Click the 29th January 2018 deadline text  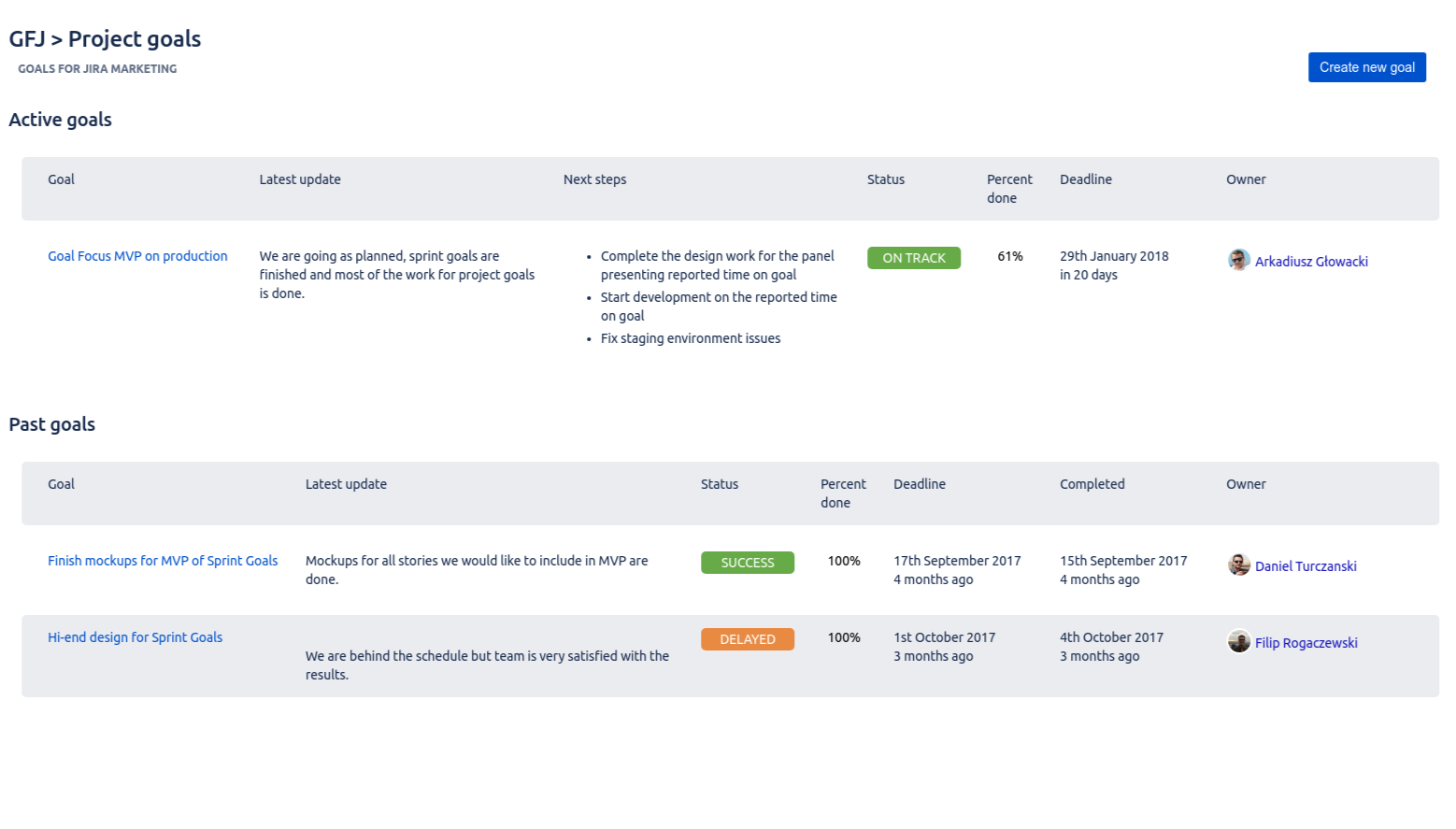1113,256
